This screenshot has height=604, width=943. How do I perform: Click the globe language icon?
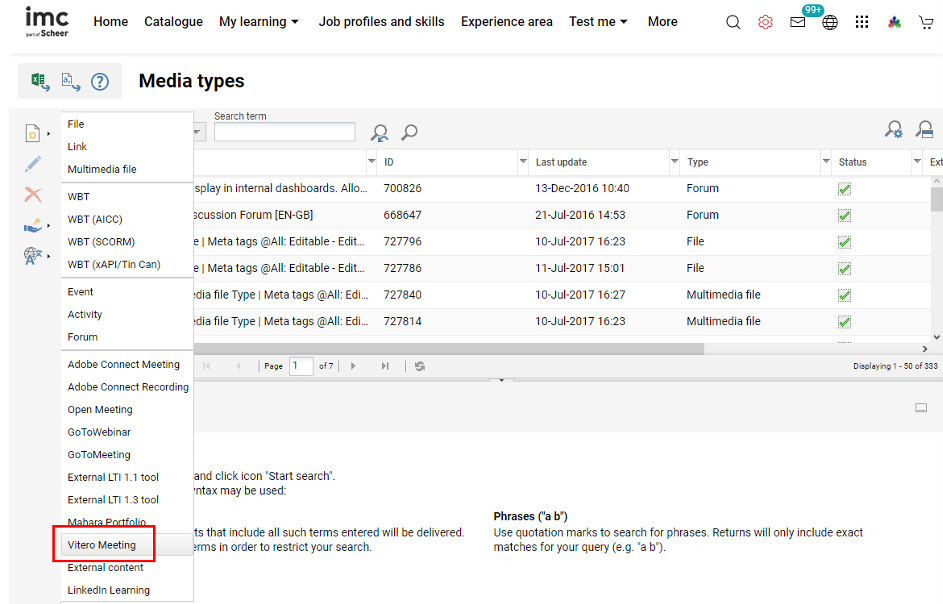[x=830, y=22]
